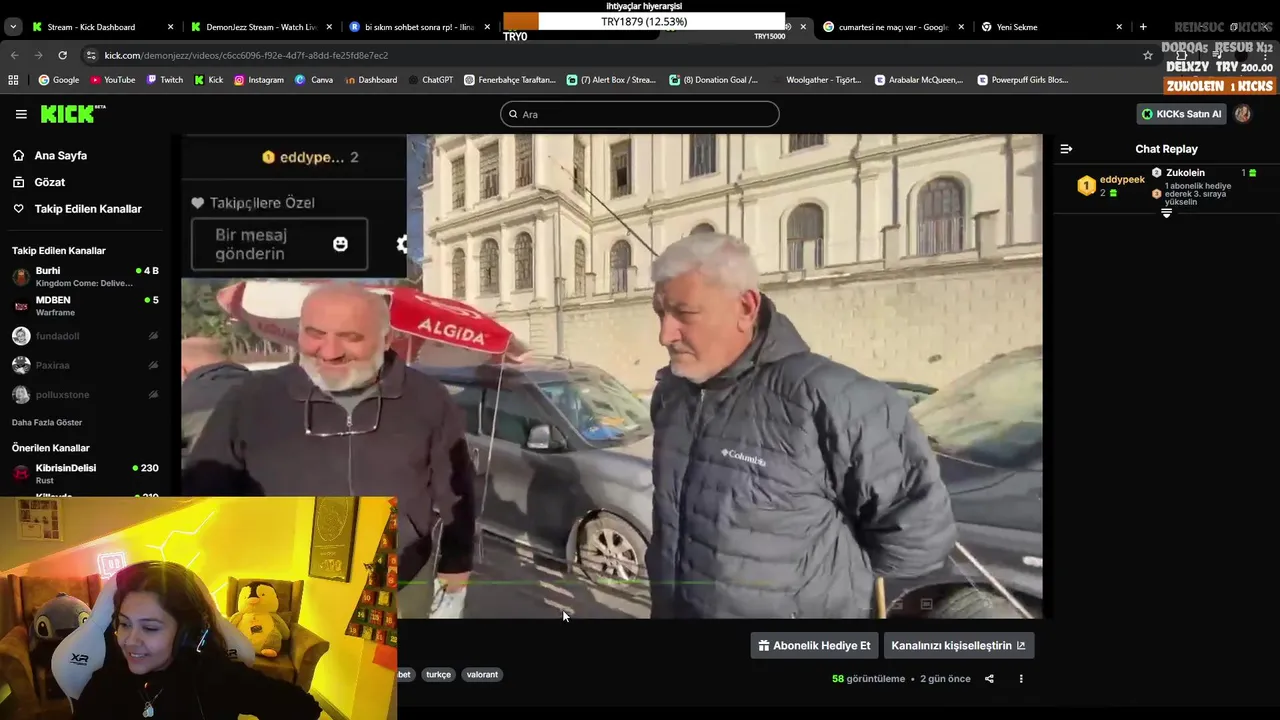Open fundadoll offline channel
This screenshot has height=720, width=1280.
click(85, 336)
